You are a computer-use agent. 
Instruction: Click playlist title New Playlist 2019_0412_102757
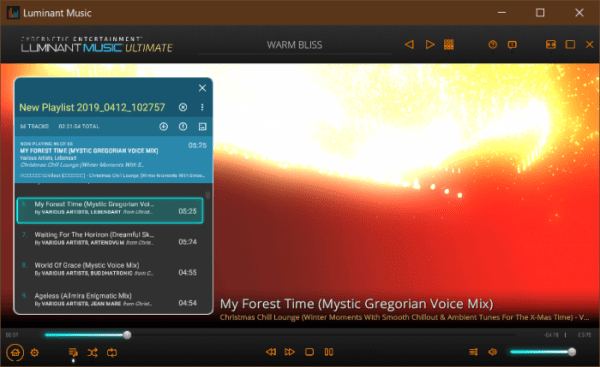92,108
